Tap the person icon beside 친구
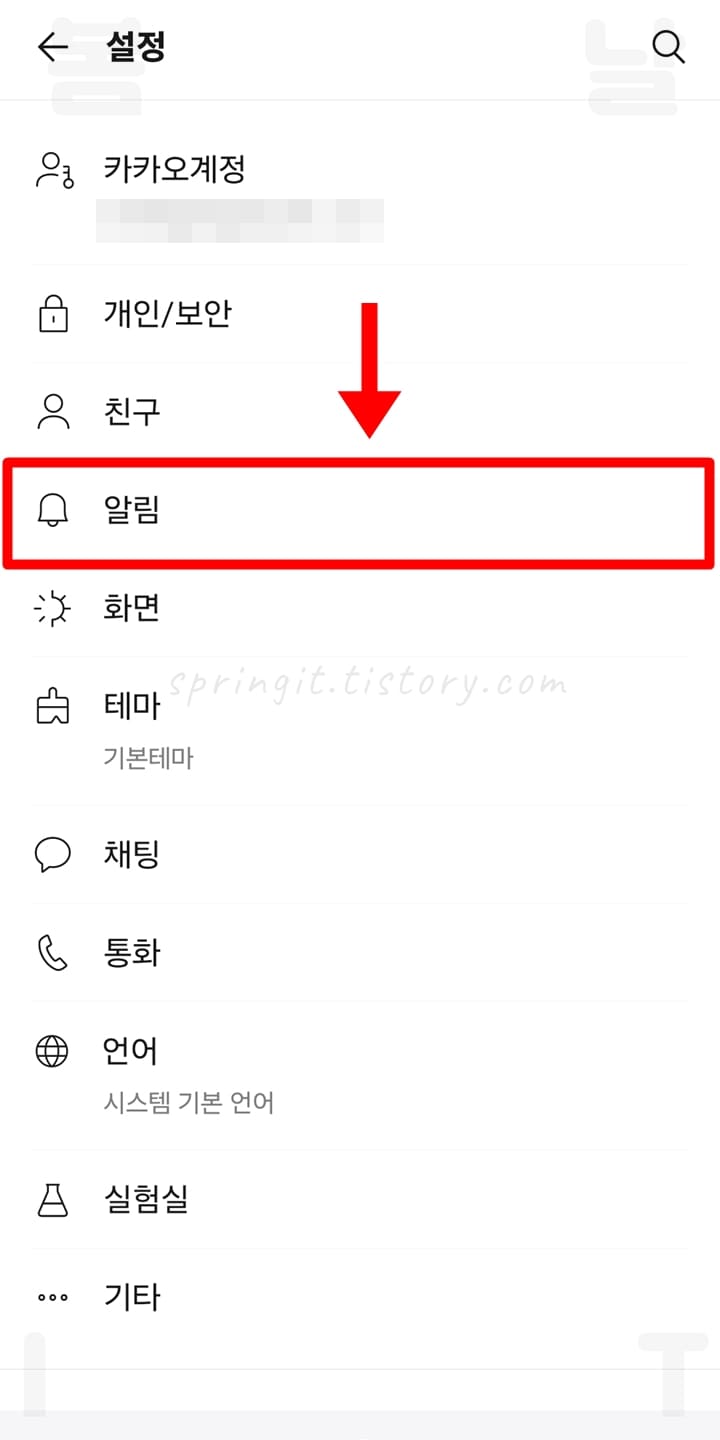 52,412
